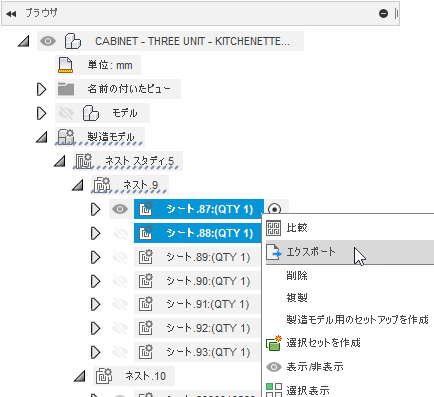Click the 製造モデル icon
Viewport: 434px width, 397px height.
[65, 137]
